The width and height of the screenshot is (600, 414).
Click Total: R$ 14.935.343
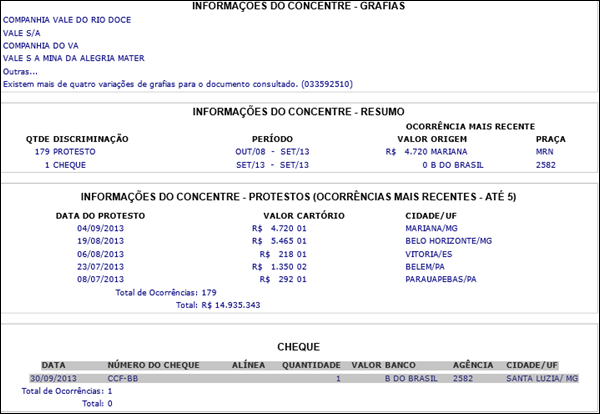[218, 305]
